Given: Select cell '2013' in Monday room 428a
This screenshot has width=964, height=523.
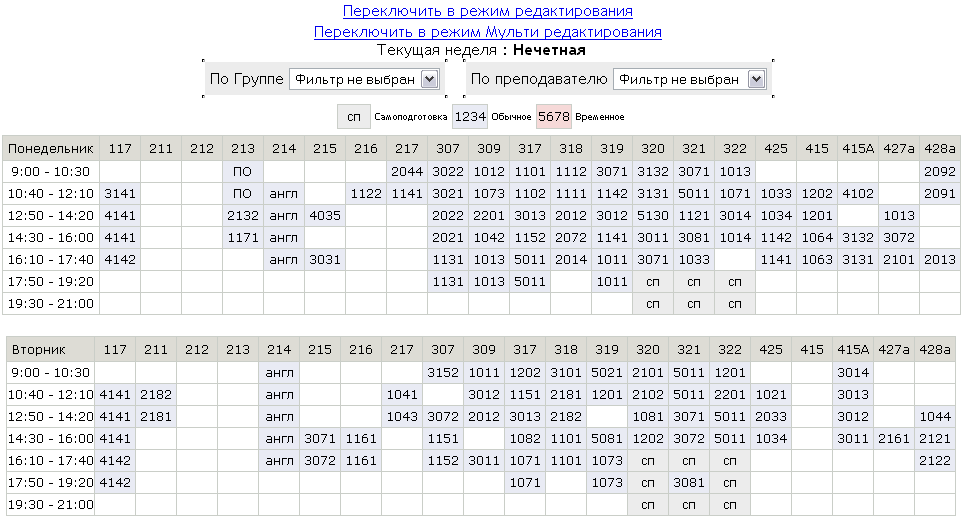Looking at the screenshot, I should coord(940,260).
